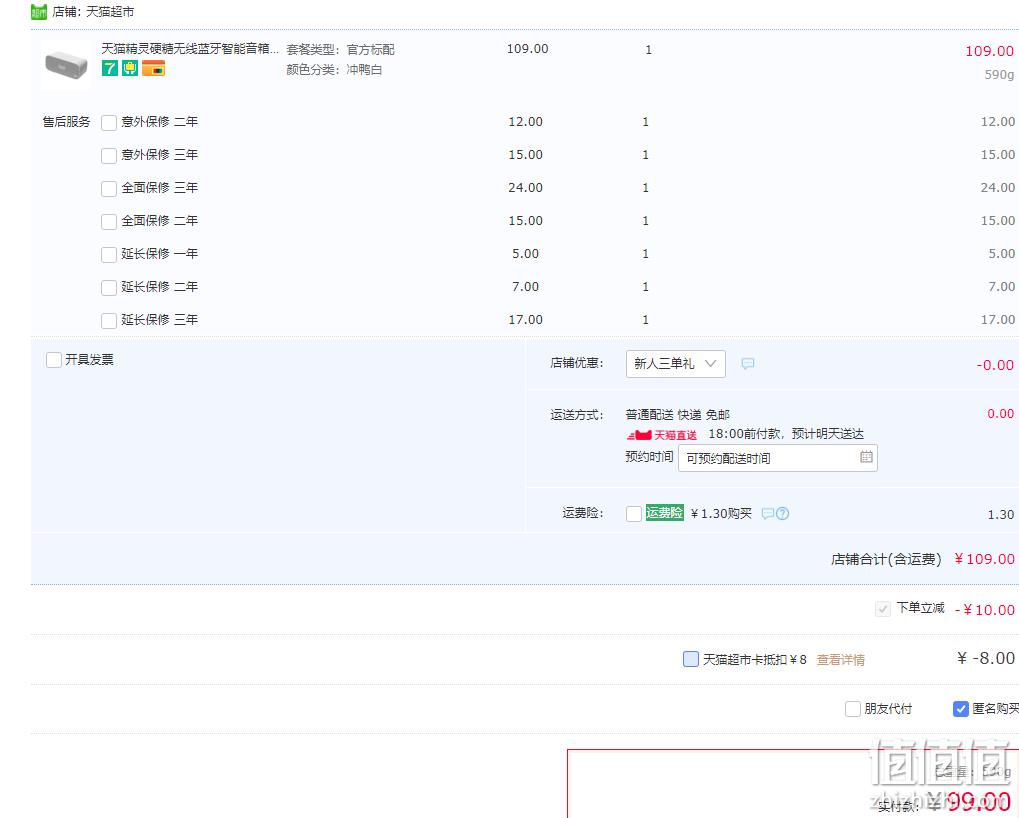Check the 天猫超市卡抵扣¥8 checkbox
Image resolution: width=1019 pixels, height=818 pixels.
point(691,659)
